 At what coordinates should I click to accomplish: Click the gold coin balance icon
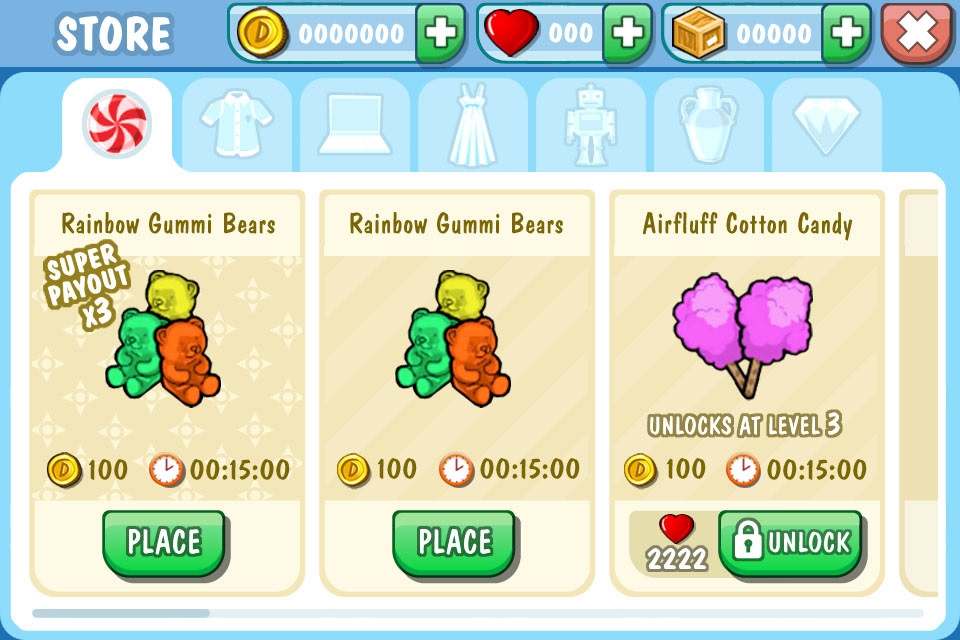(x=263, y=32)
